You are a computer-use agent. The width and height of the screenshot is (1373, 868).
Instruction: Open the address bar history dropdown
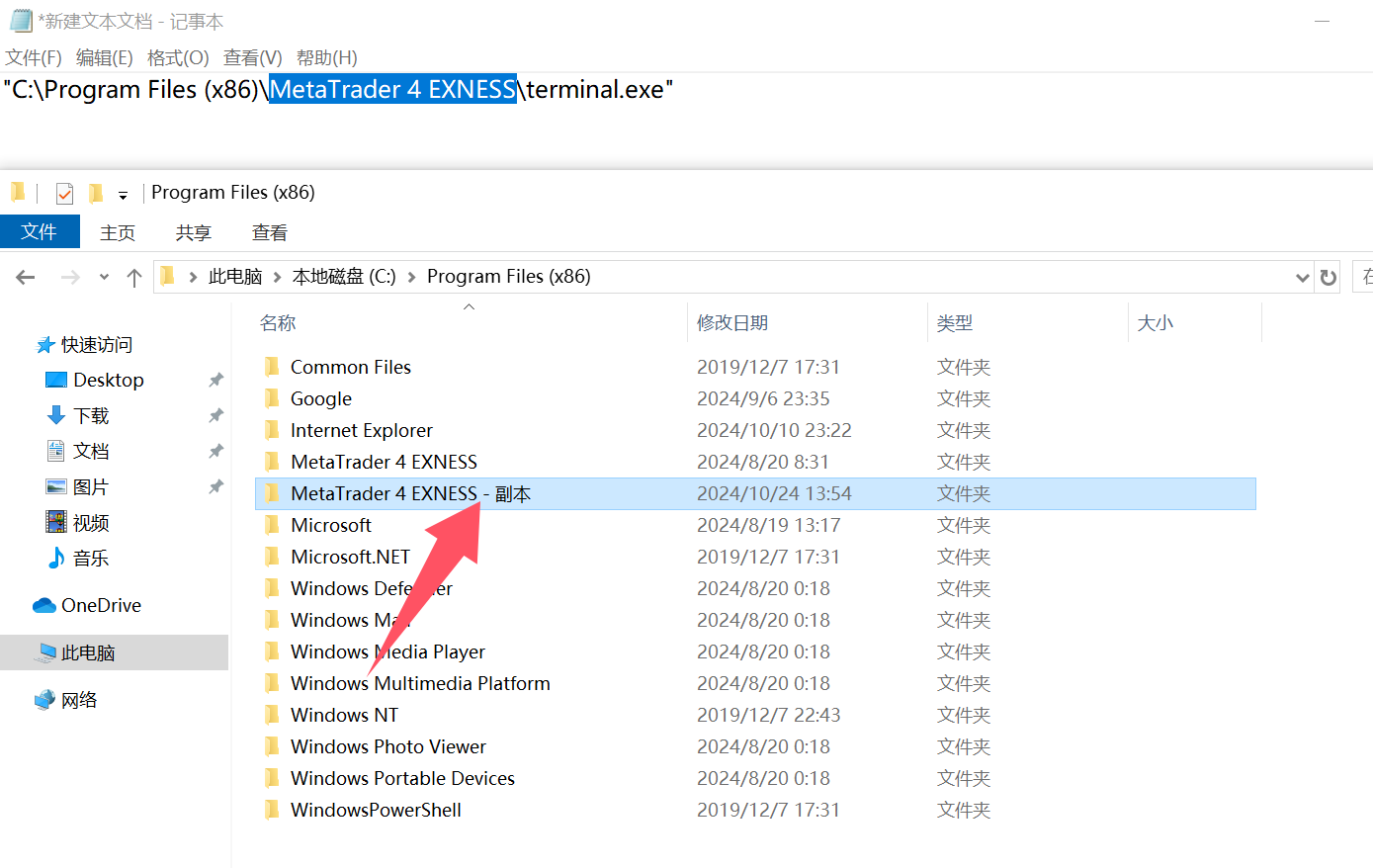tap(1303, 278)
